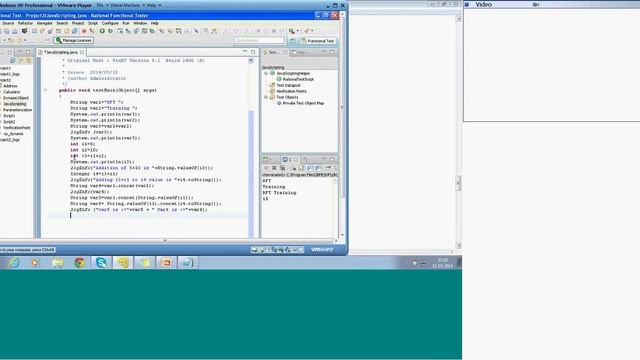Viewport: 640px width, 360px height.
Task: Select RationalTestScript in Script Explorer
Action: click(x=298, y=79)
